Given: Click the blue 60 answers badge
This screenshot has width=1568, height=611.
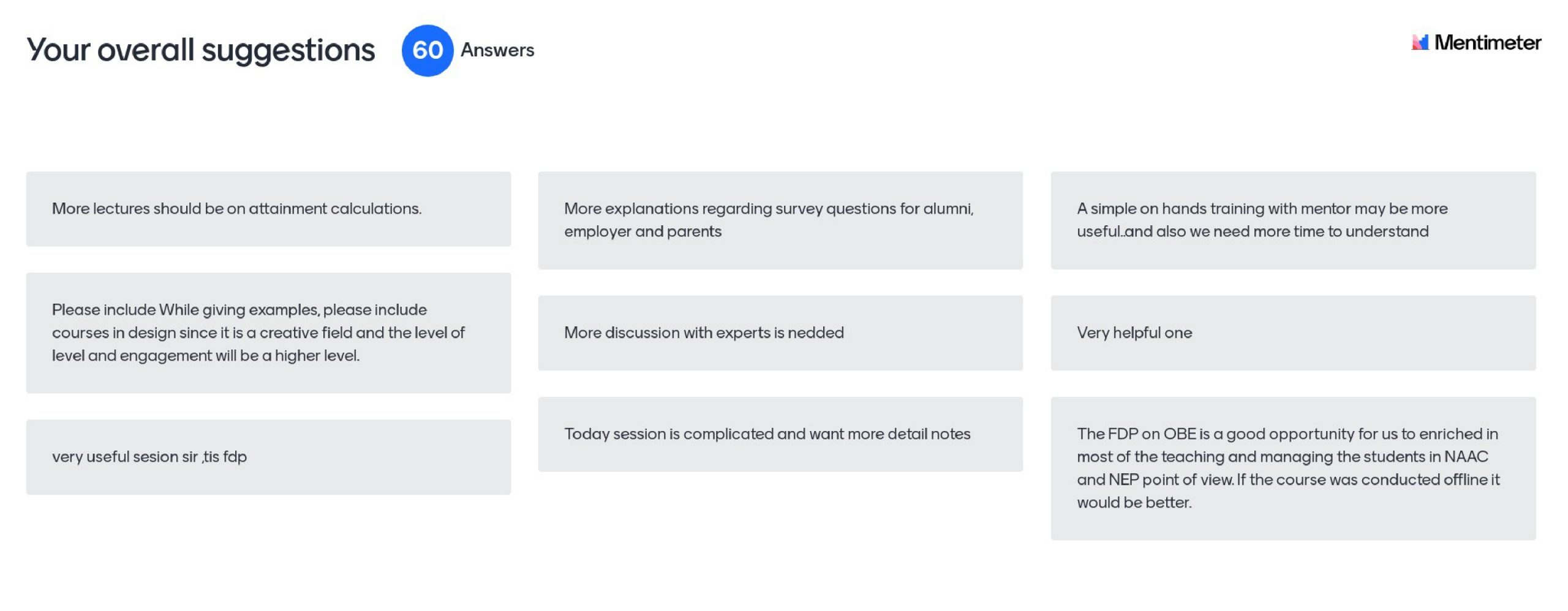Looking at the screenshot, I should [x=427, y=50].
